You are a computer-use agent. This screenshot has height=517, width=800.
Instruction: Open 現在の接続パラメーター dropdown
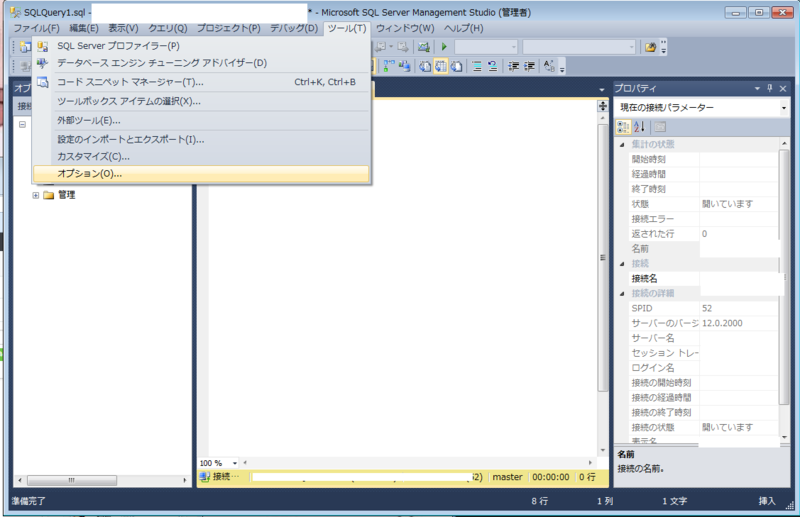(x=784, y=108)
